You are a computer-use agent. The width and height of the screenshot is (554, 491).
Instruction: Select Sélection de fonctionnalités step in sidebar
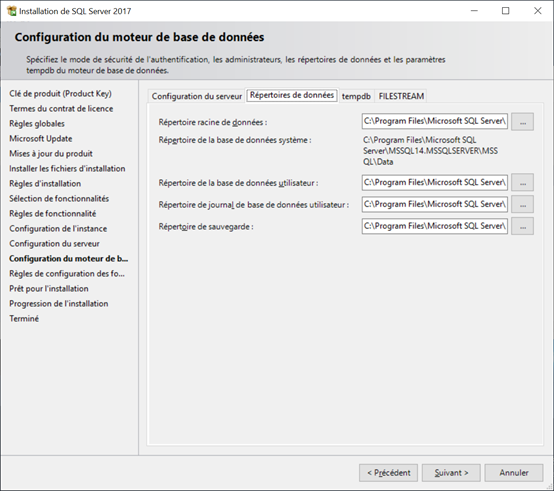[x=59, y=199]
